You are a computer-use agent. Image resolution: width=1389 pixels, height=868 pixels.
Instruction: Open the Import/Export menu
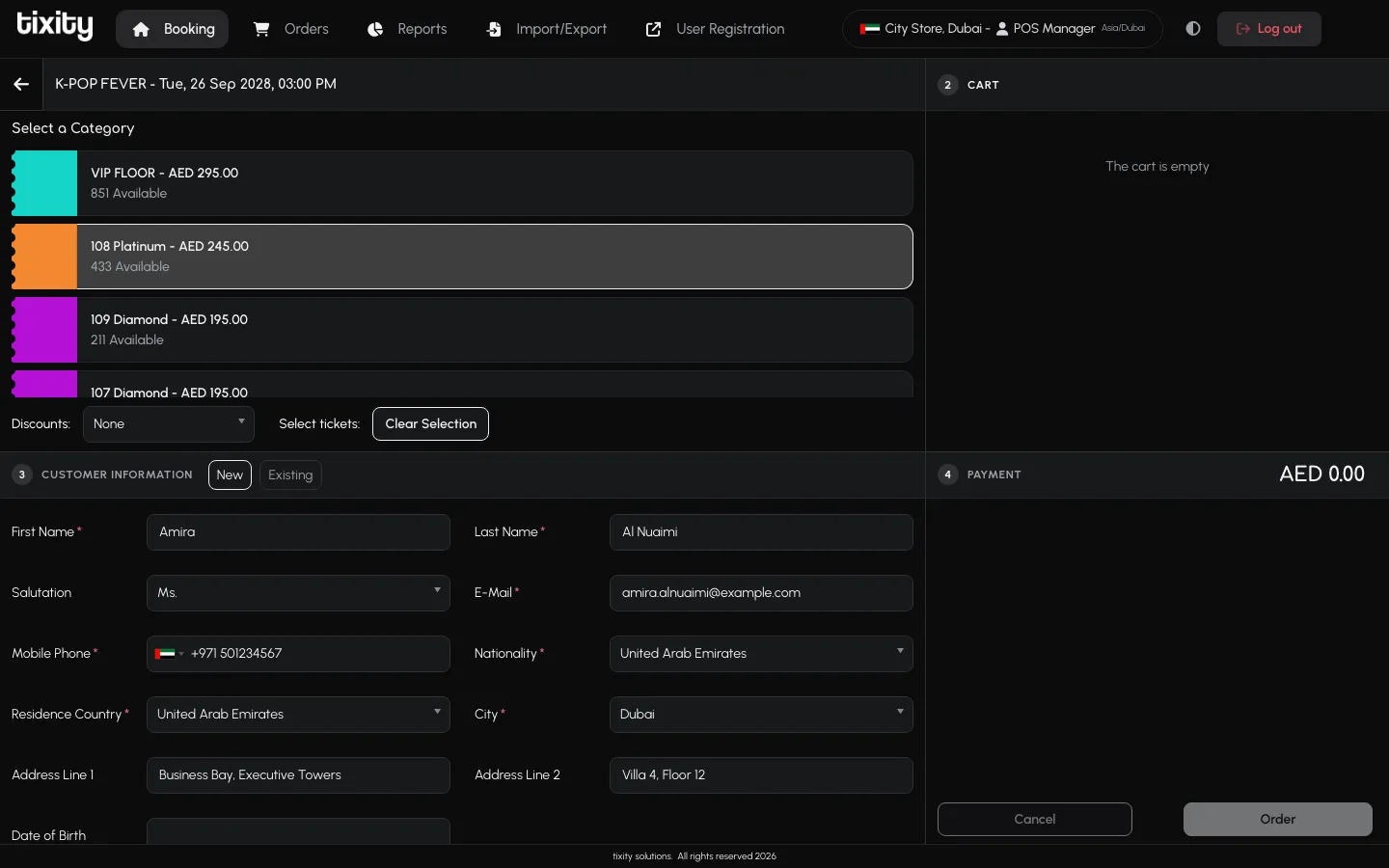click(547, 29)
